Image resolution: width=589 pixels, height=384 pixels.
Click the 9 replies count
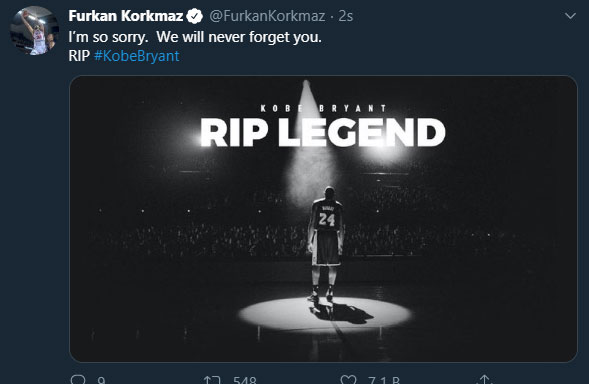coord(101,380)
